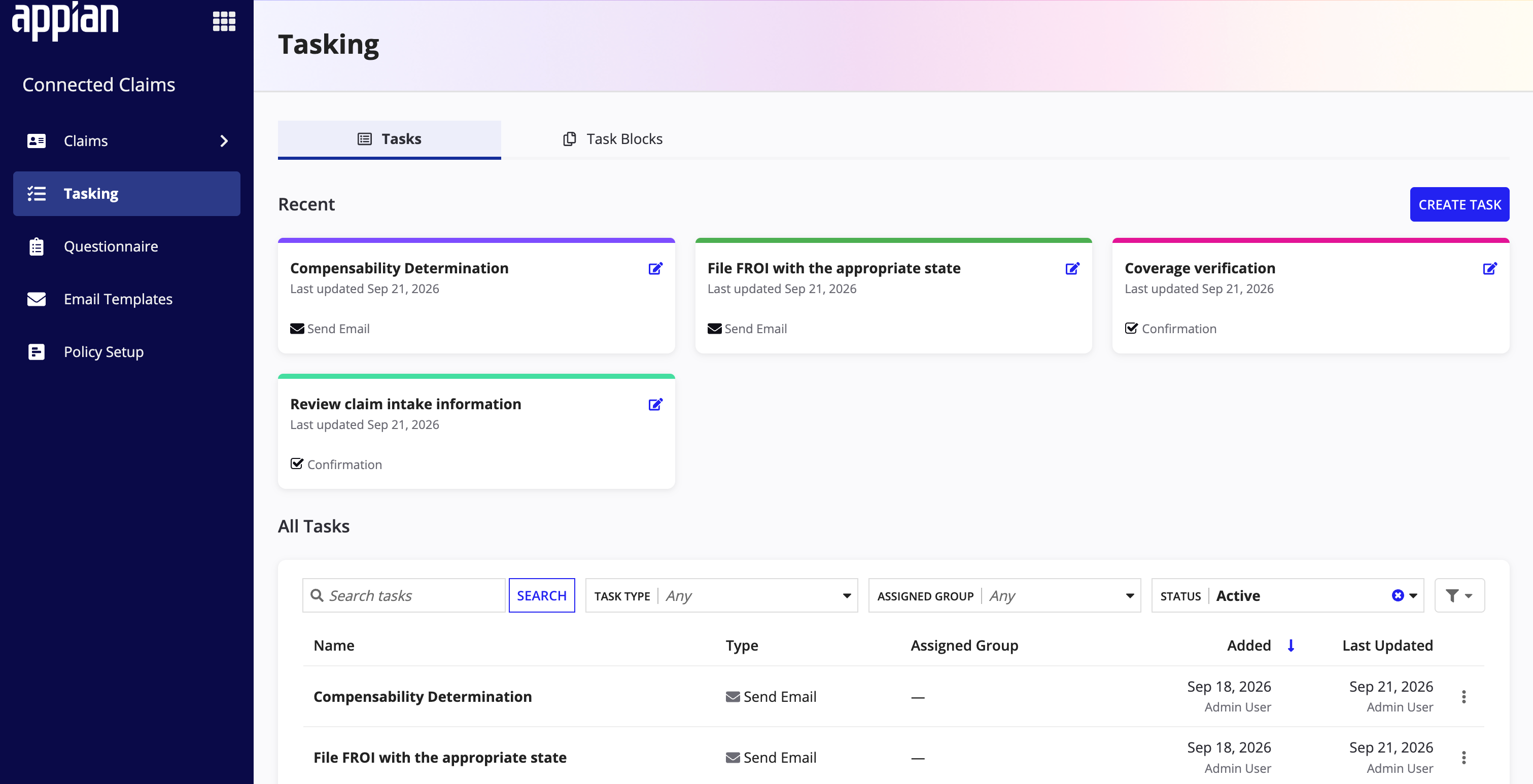The image size is (1533, 784).
Task: Click the Create Task button
Action: pyautogui.click(x=1459, y=205)
